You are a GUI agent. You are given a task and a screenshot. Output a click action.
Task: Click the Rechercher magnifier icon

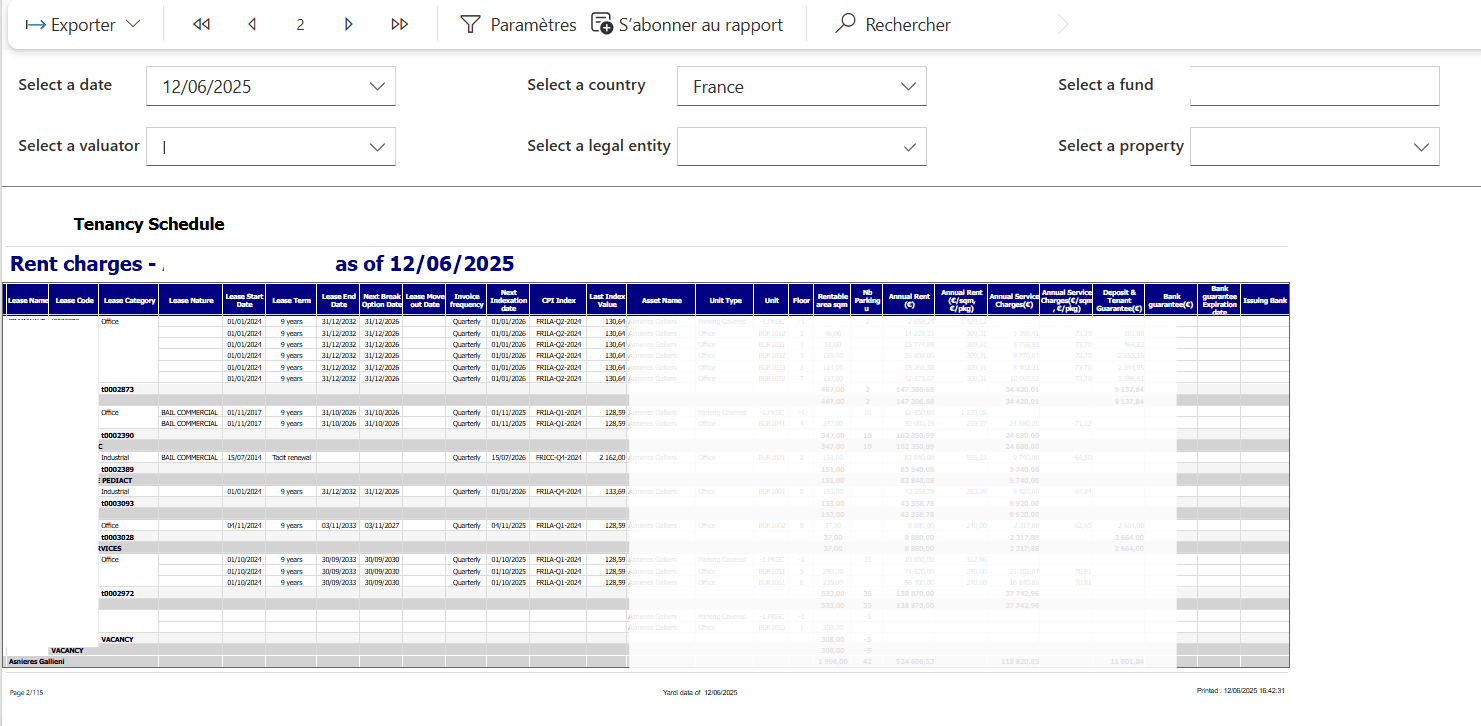pyautogui.click(x=846, y=25)
